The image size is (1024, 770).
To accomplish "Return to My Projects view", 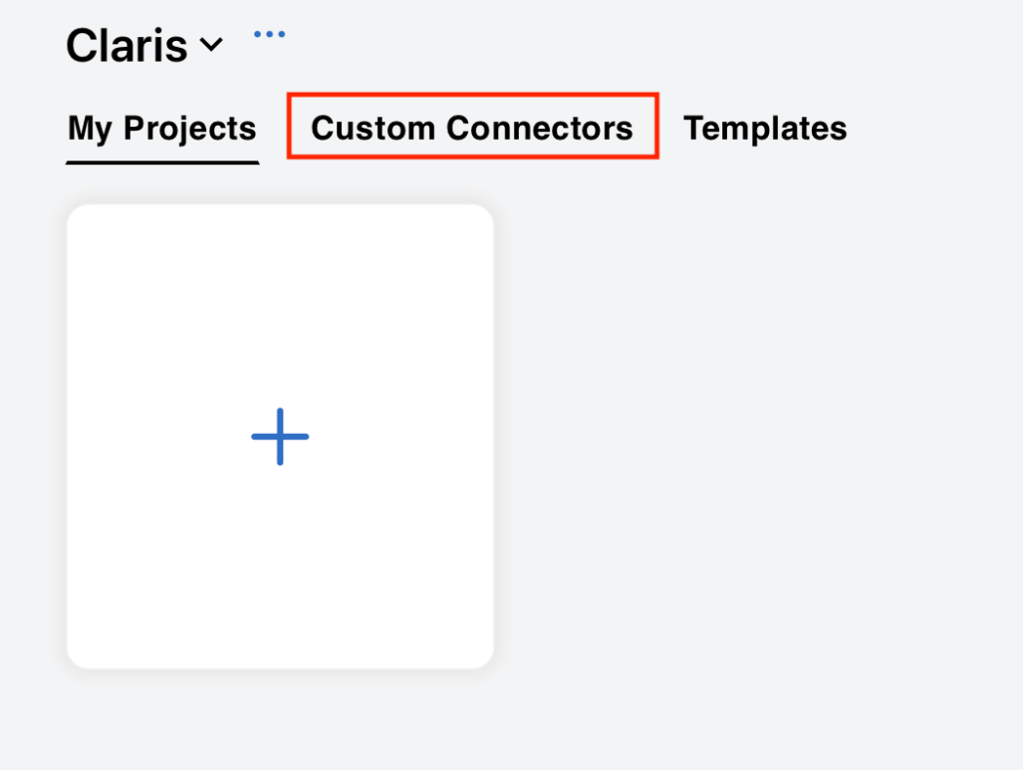I will coord(161,127).
